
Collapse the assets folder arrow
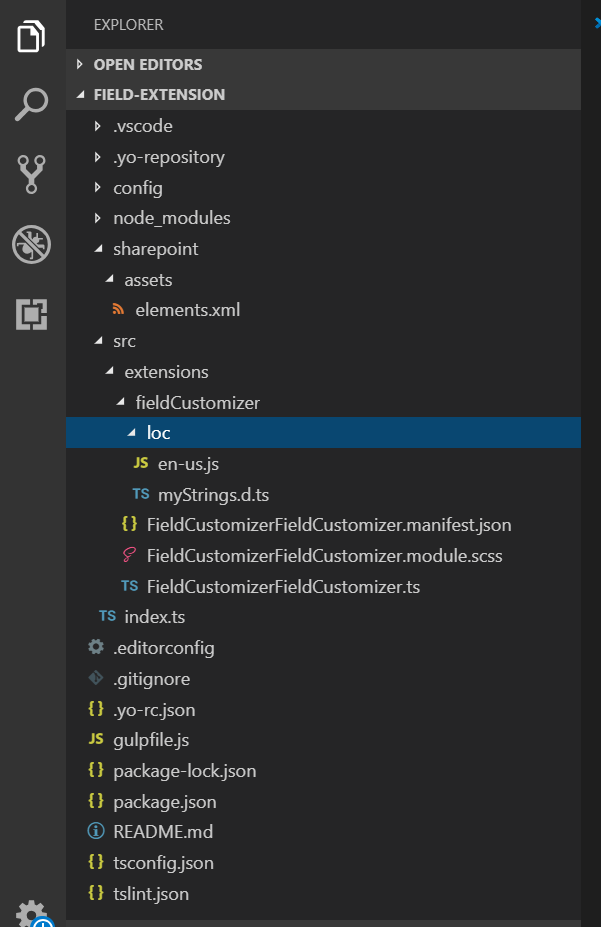click(109, 279)
